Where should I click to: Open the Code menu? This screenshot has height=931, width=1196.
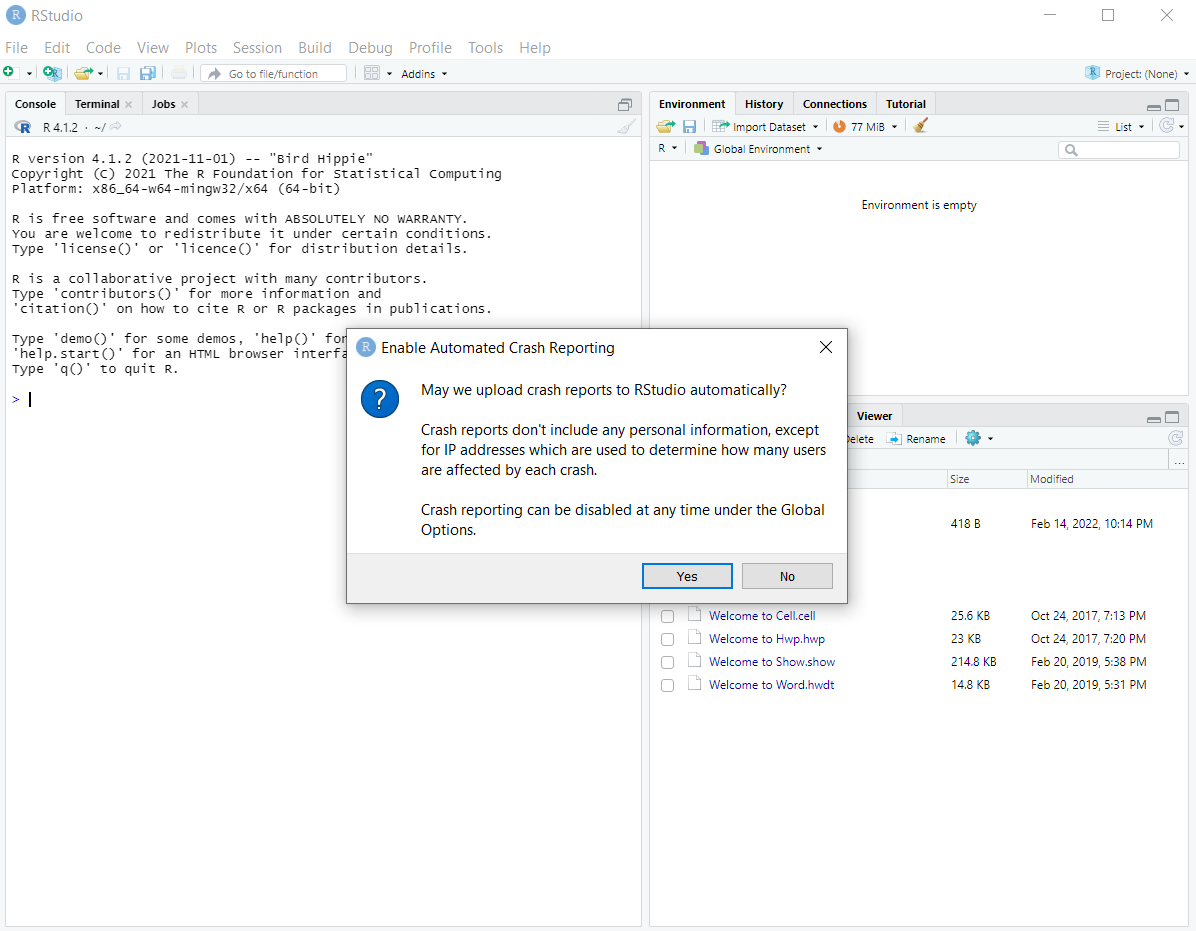[x=103, y=47]
